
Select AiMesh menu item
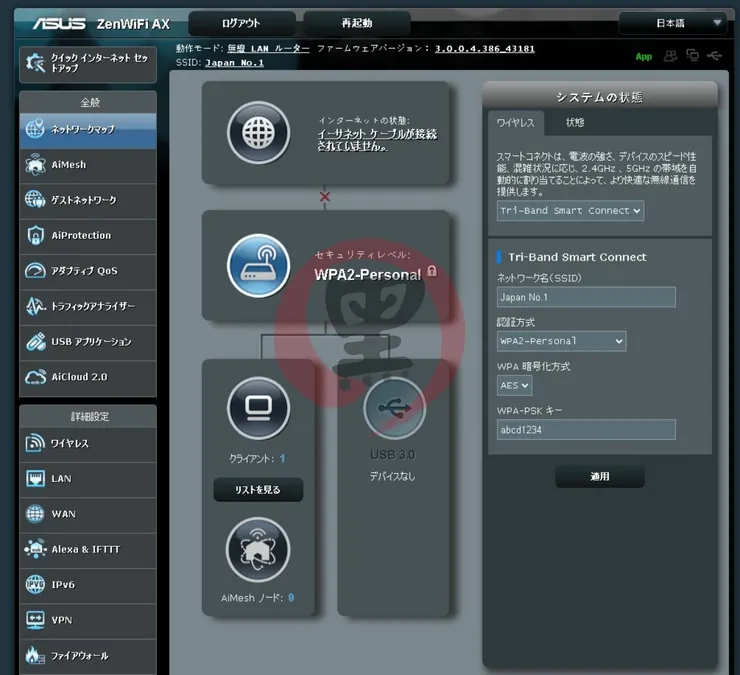88,165
